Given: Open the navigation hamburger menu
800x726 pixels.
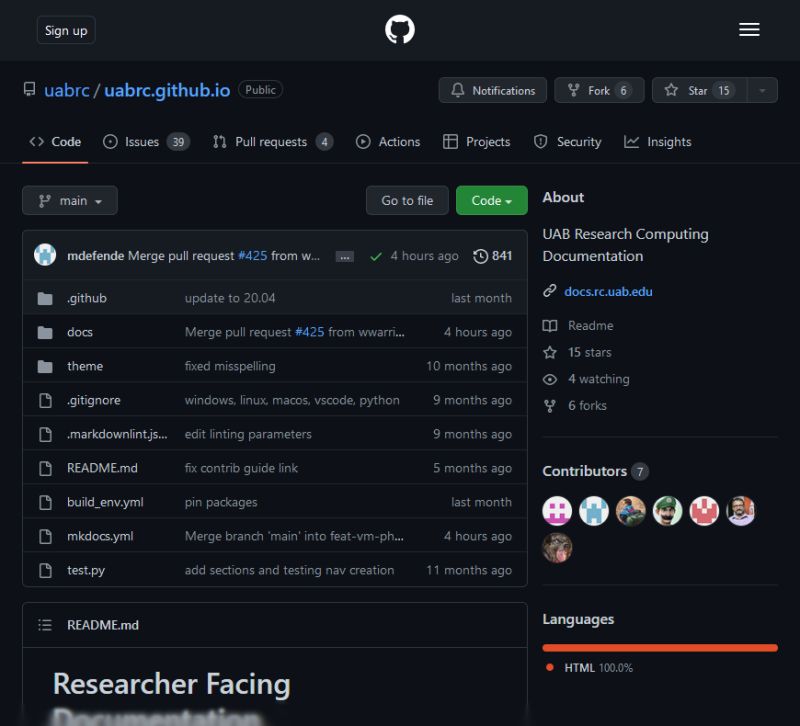Looking at the screenshot, I should (749, 29).
